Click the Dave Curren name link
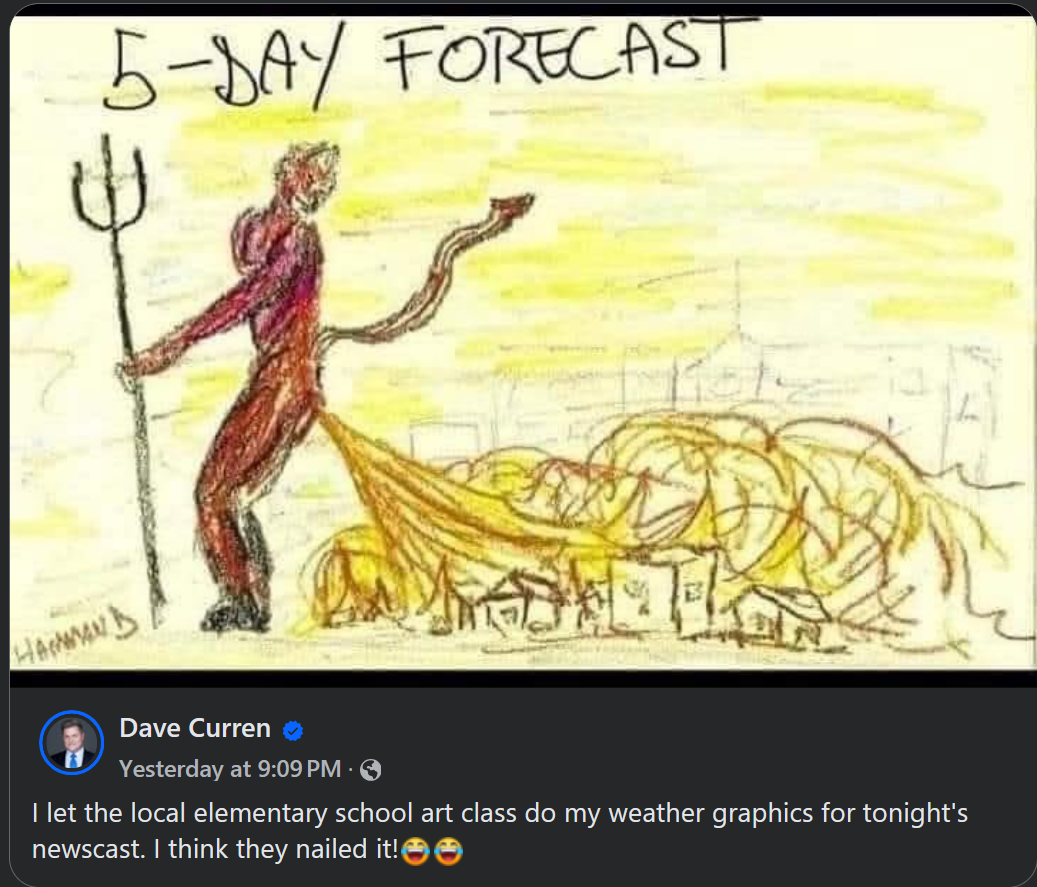The width and height of the screenshot is (1037, 887). pyautogui.click(x=195, y=728)
